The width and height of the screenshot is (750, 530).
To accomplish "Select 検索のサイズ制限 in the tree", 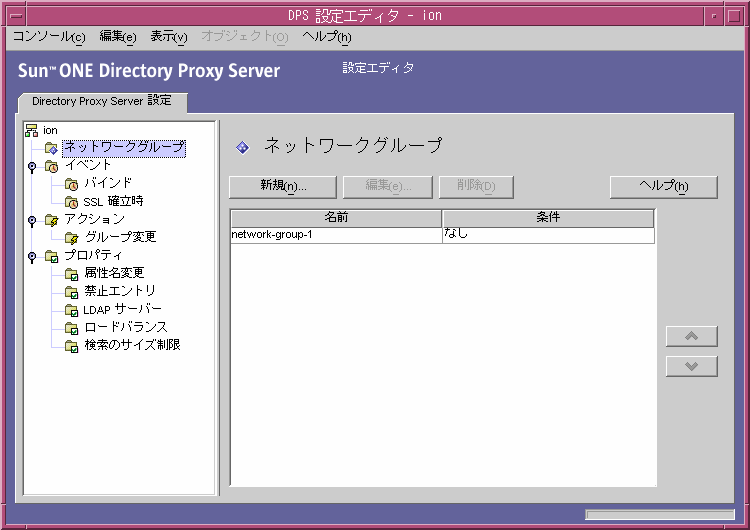I will (132, 345).
